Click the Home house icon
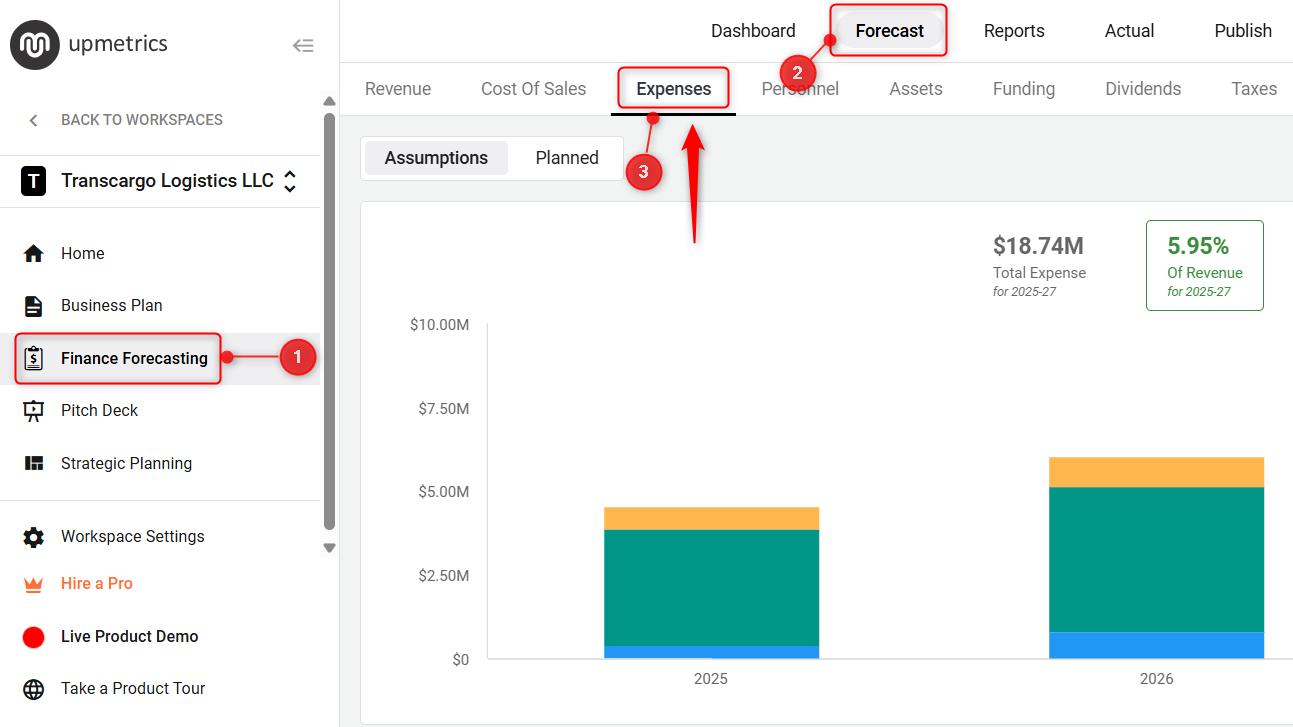1293x727 pixels. click(x=34, y=253)
